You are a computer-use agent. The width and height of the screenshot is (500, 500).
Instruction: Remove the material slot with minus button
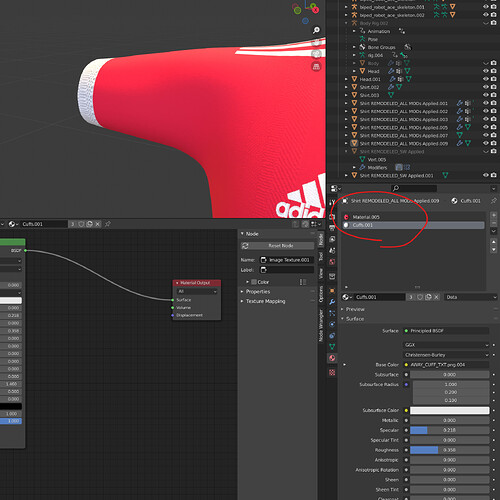494,222
